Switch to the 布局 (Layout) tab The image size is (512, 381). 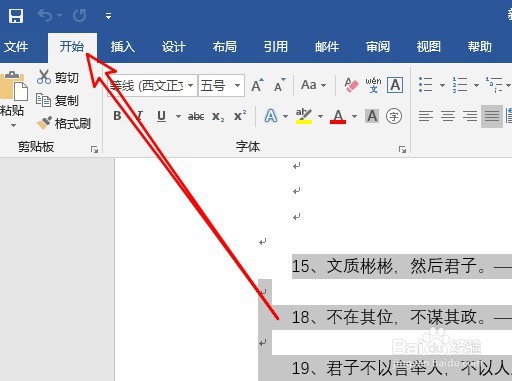225,46
